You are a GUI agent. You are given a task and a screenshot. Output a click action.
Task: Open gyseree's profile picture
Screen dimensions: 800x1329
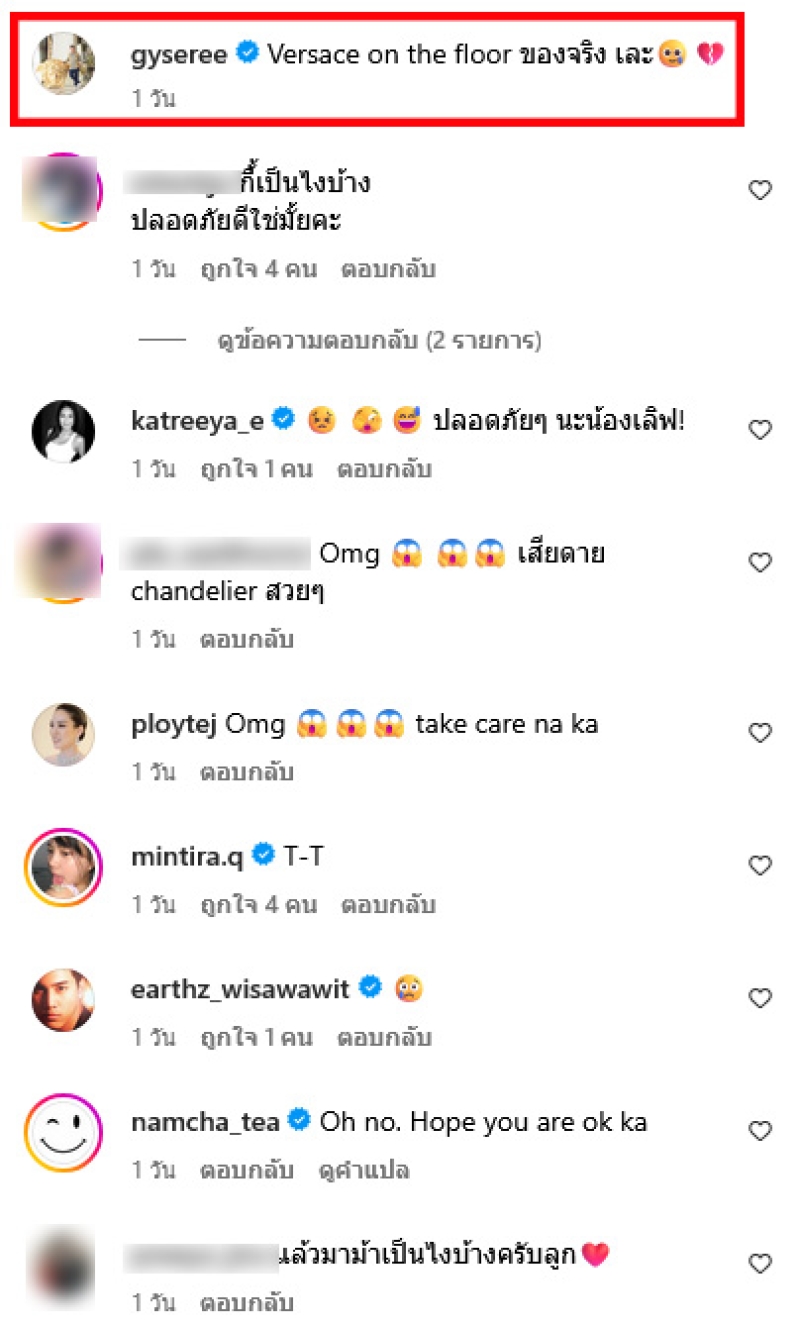click(x=64, y=64)
